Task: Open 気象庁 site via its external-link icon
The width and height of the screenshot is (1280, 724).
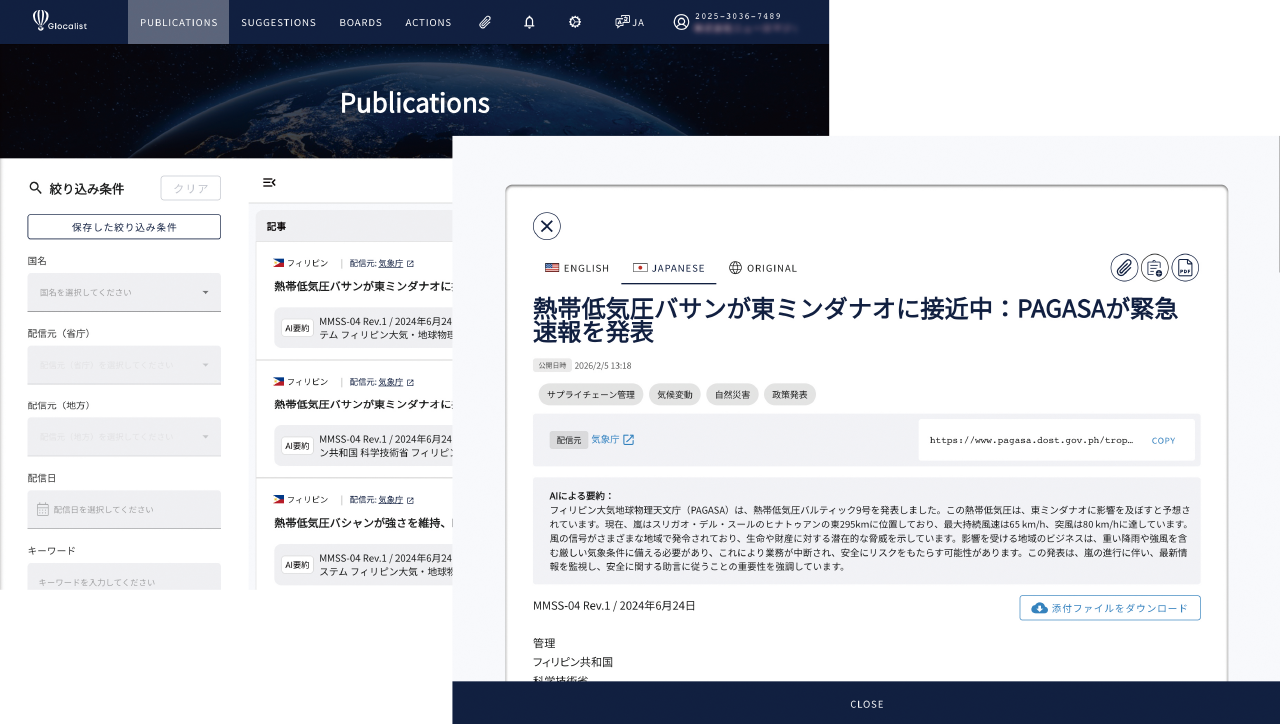Action: pos(628,439)
